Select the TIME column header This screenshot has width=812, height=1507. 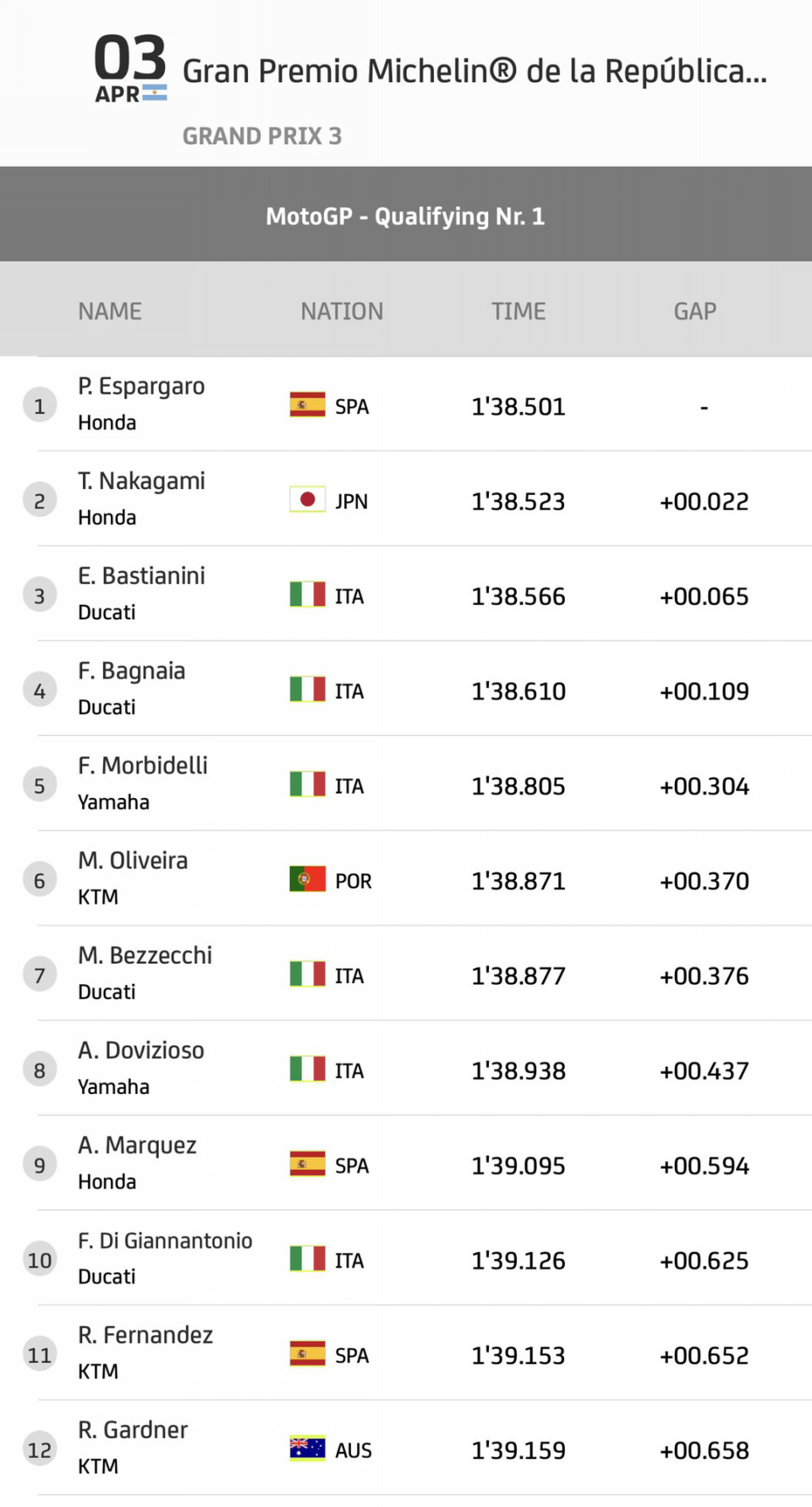pyautogui.click(x=518, y=311)
